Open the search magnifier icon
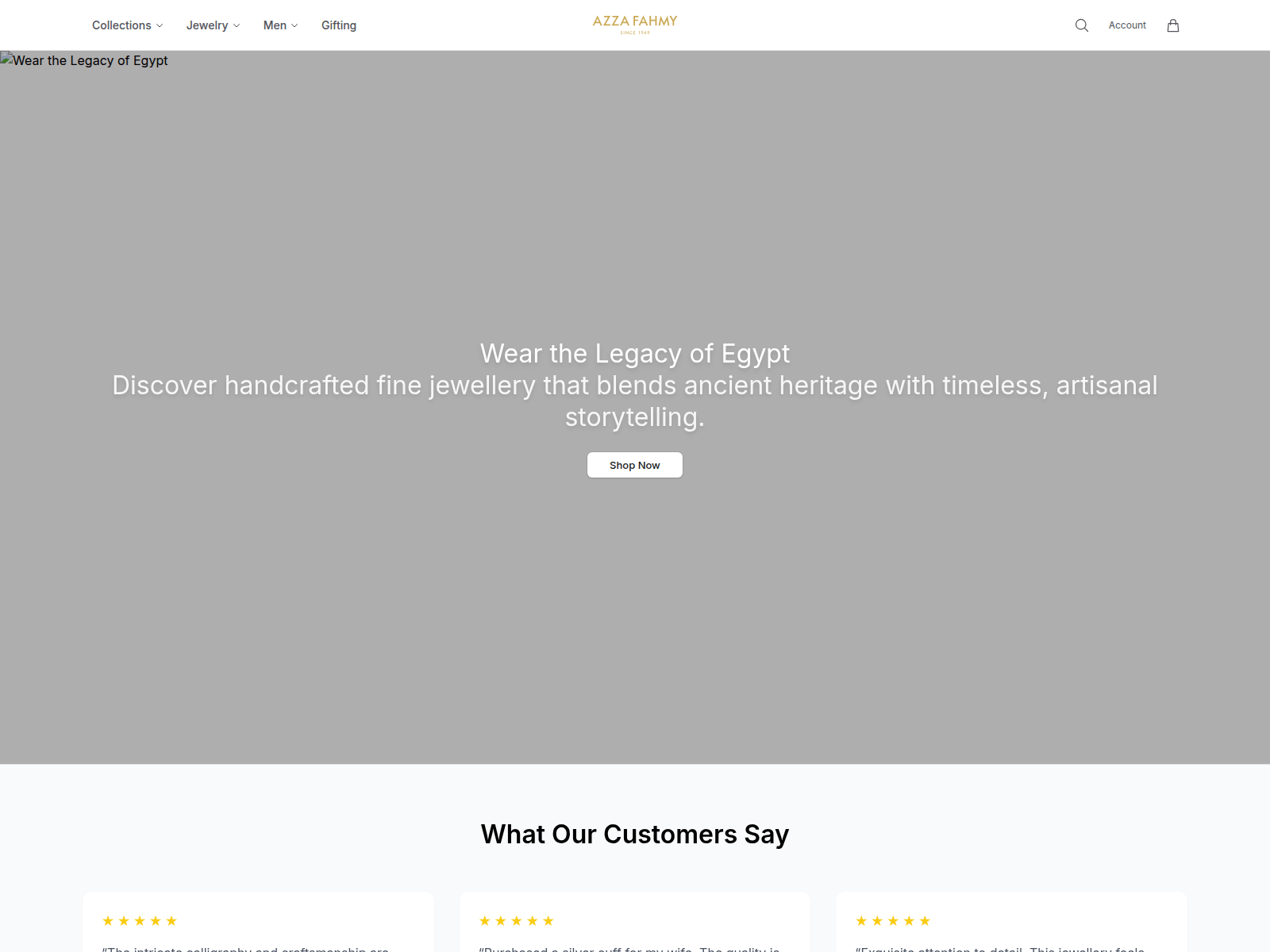The image size is (1270, 952). (1081, 25)
